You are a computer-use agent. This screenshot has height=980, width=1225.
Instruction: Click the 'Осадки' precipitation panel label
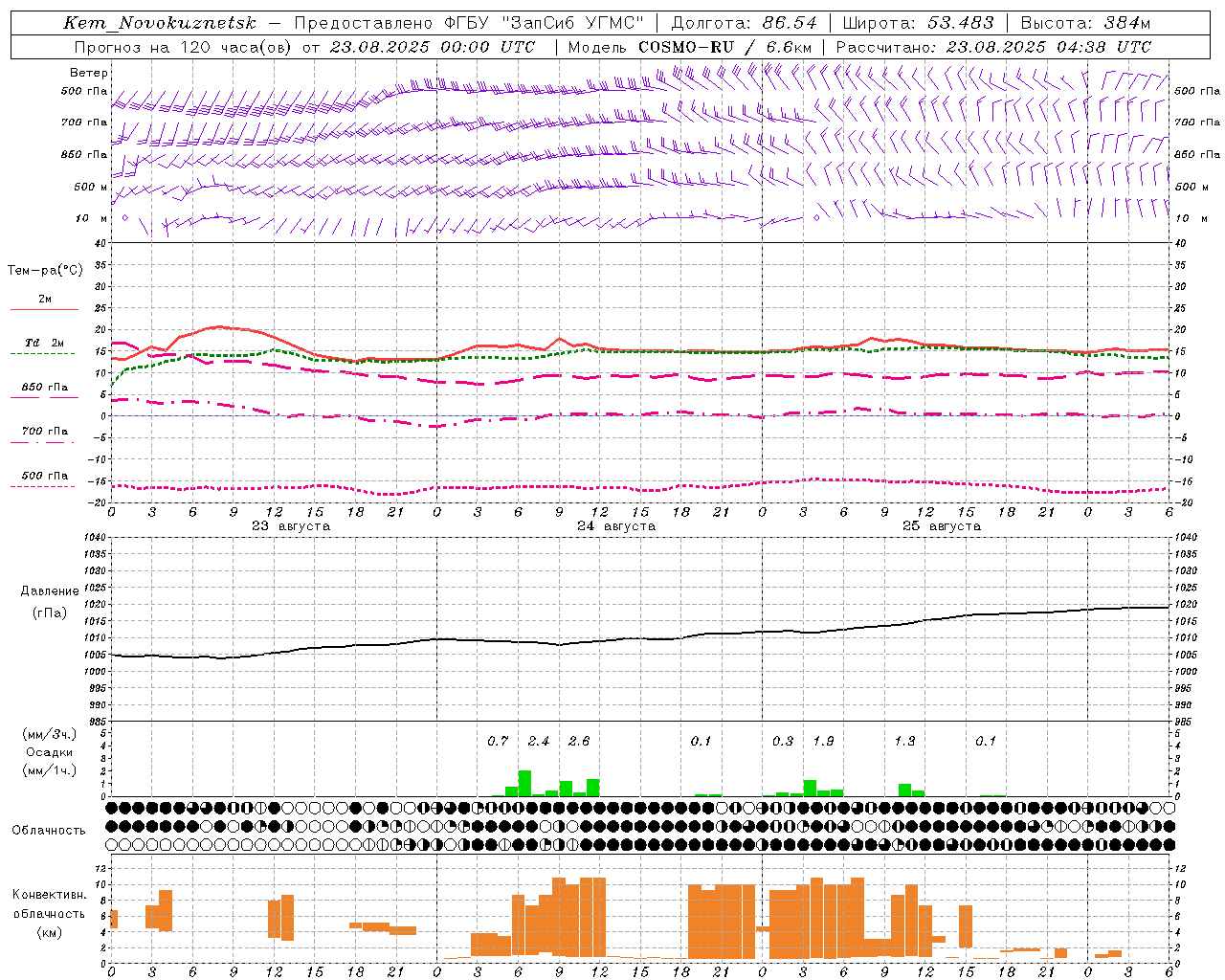tap(50, 752)
